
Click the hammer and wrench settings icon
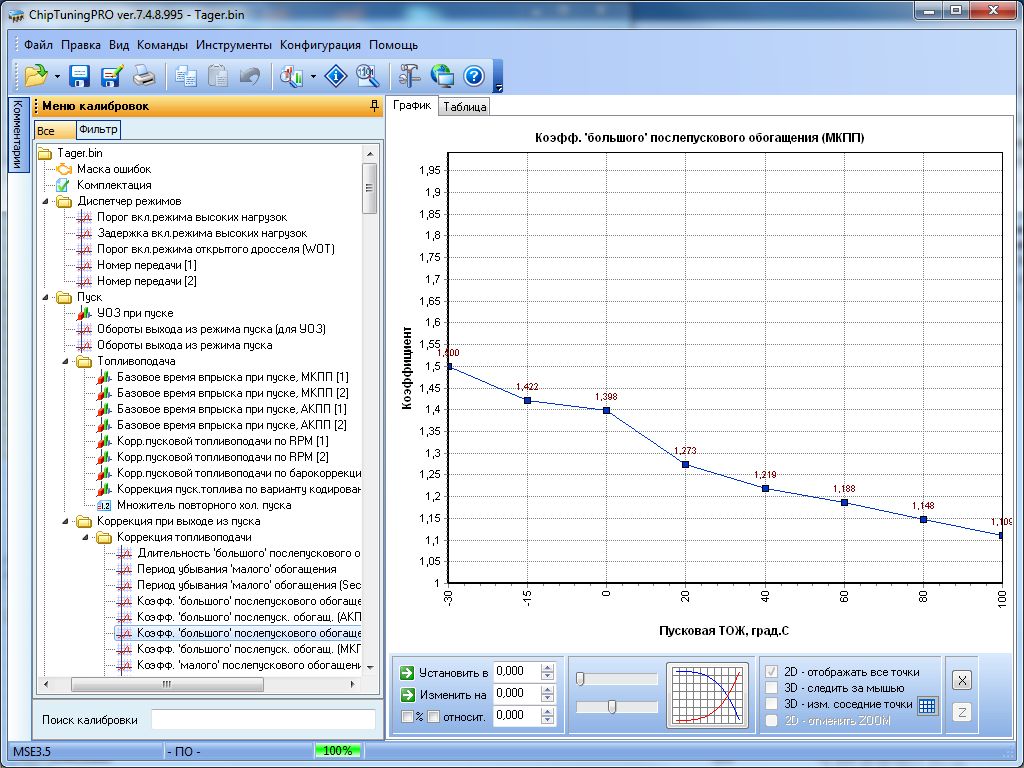[x=408, y=75]
